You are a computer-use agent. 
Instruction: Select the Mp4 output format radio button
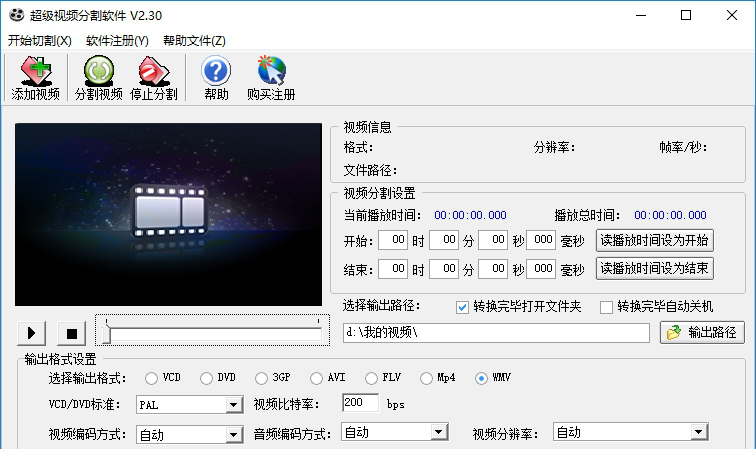[427, 378]
